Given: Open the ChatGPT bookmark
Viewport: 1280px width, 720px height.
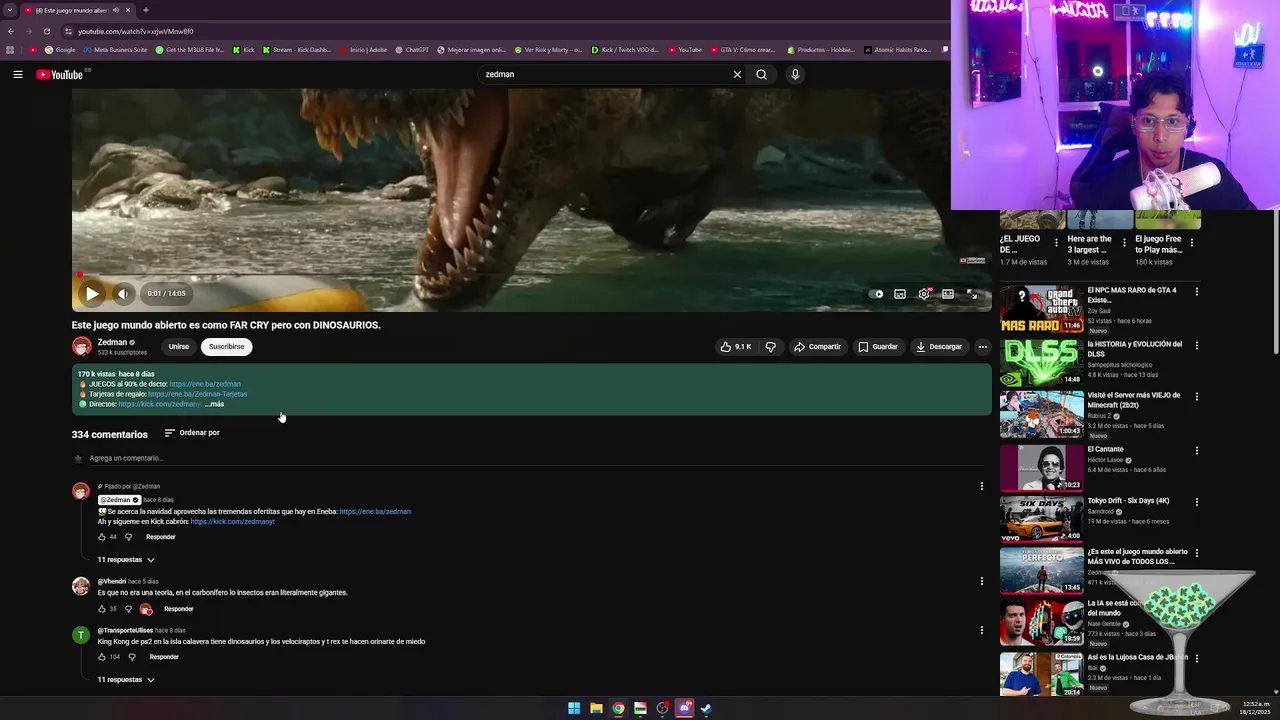Looking at the screenshot, I should click(412, 50).
